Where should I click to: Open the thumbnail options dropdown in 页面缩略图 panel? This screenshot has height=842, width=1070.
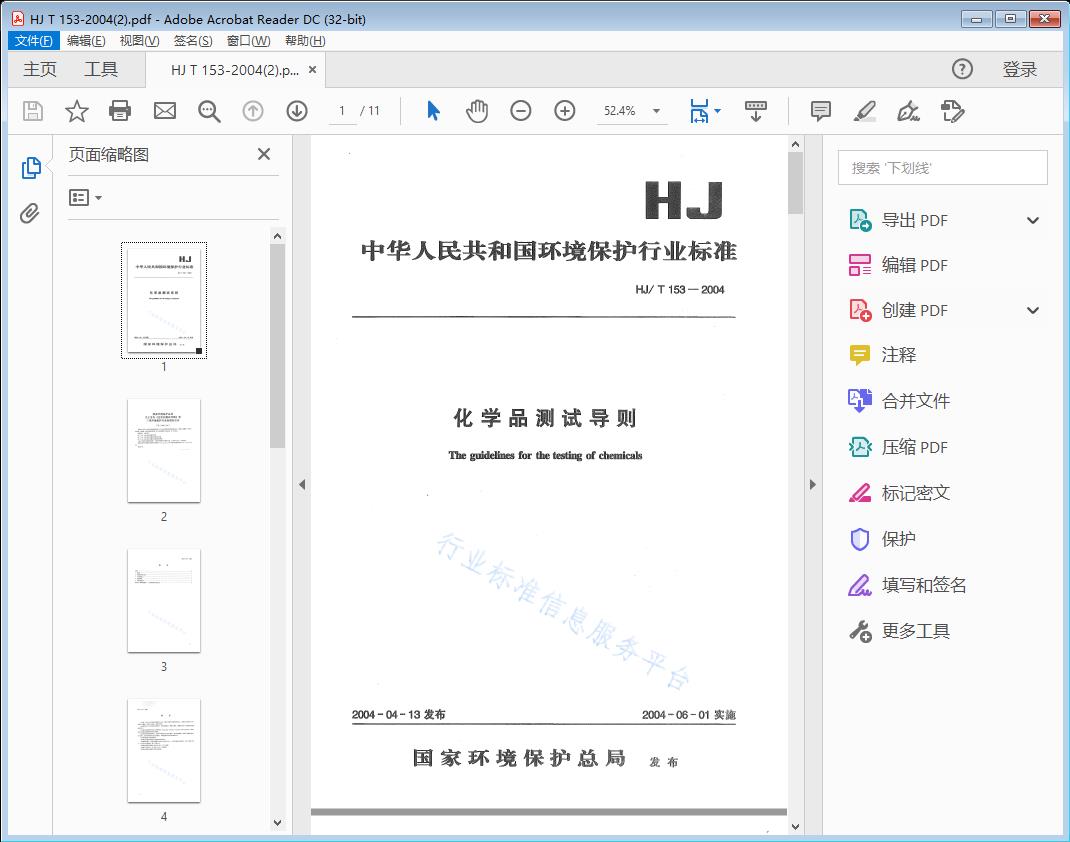coord(84,197)
